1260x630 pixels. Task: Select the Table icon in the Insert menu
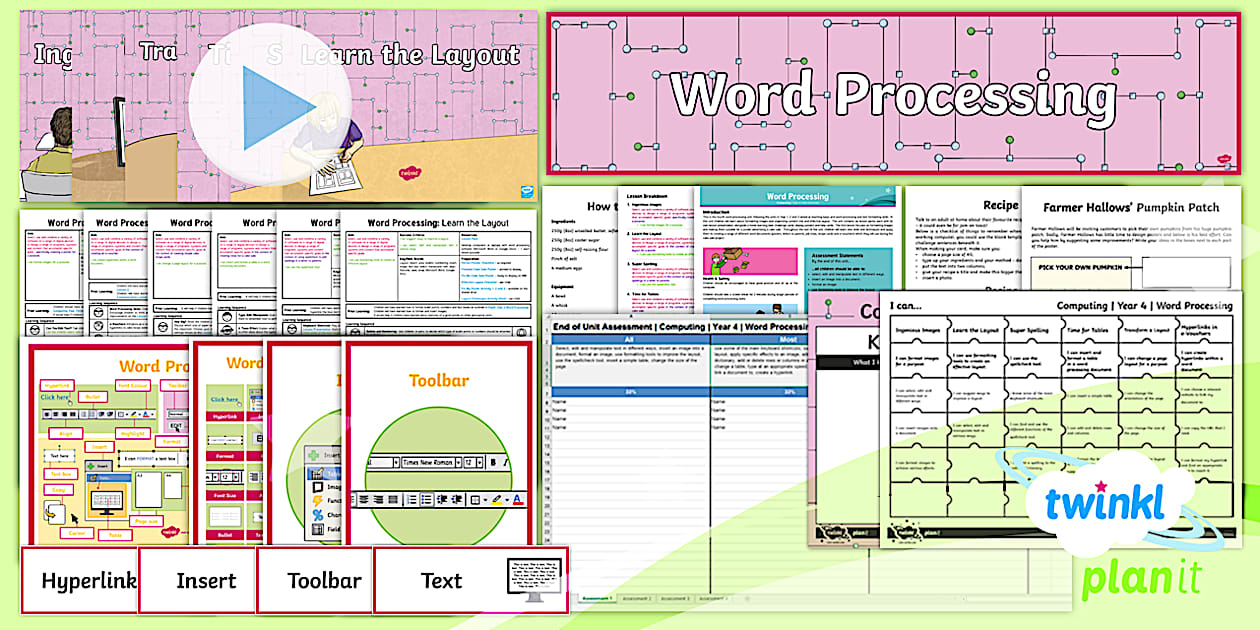coord(319,474)
